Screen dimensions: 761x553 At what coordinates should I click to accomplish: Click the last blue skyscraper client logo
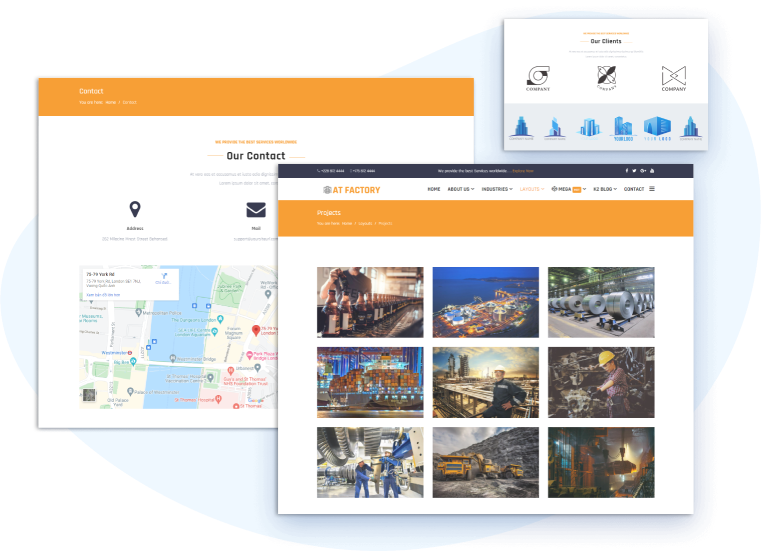point(691,128)
